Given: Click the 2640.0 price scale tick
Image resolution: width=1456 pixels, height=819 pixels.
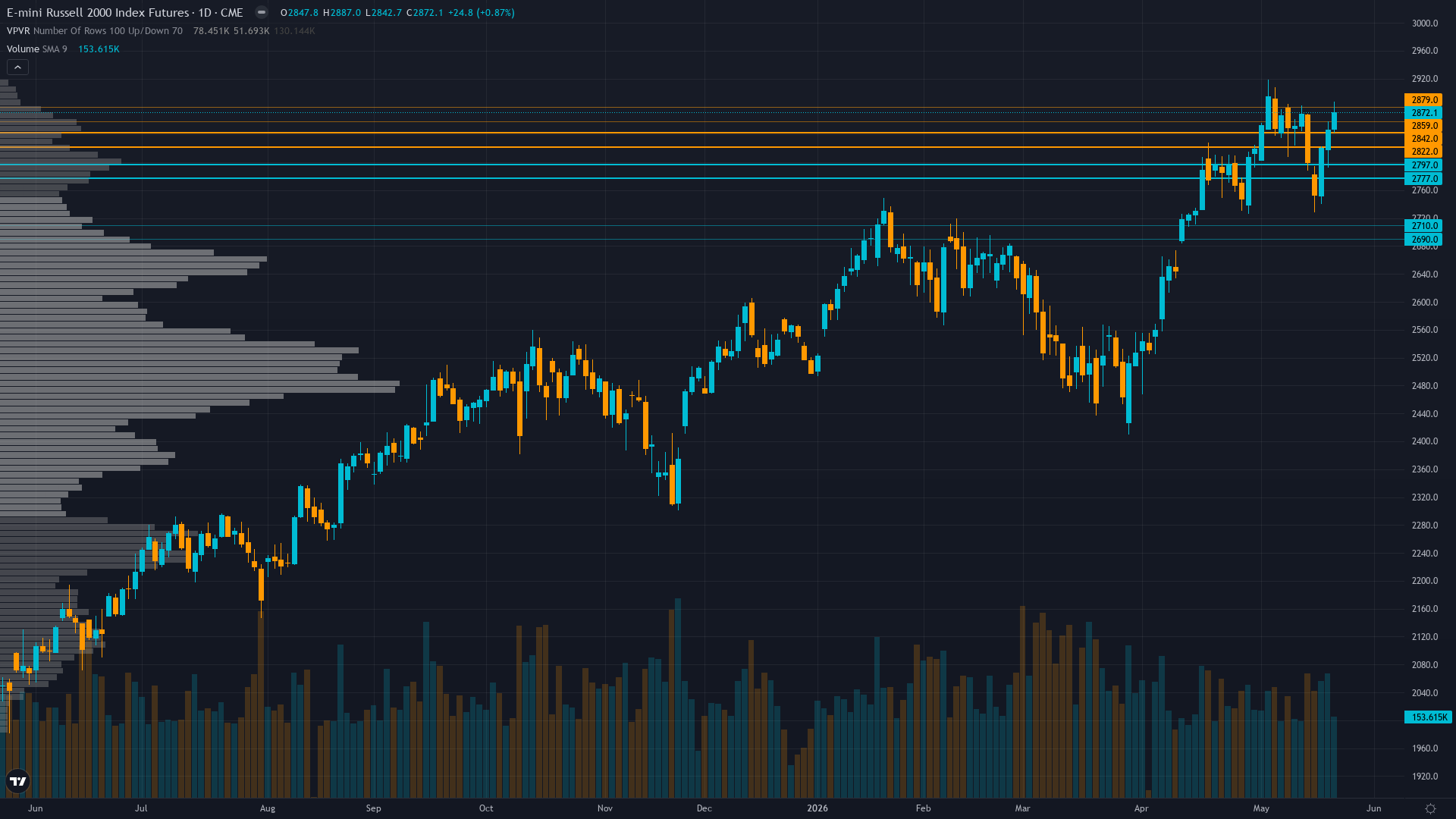Looking at the screenshot, I should (x=1424, y=275).
